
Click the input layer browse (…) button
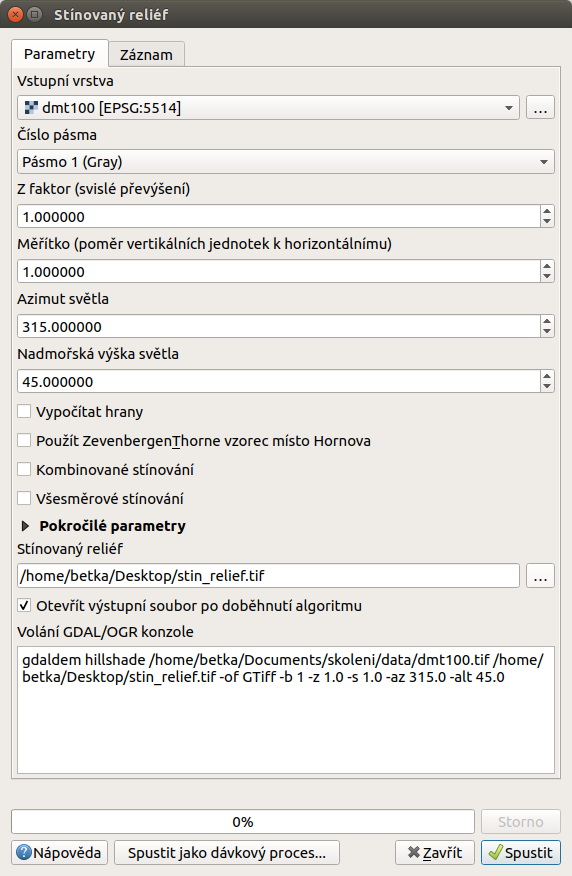click(540, 107)
